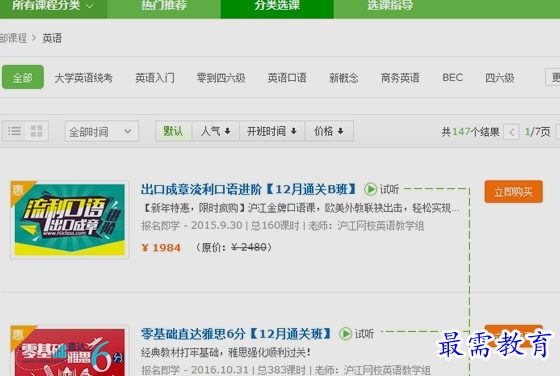Select 全部 category filter
The image size is (560, 376).
23,77
